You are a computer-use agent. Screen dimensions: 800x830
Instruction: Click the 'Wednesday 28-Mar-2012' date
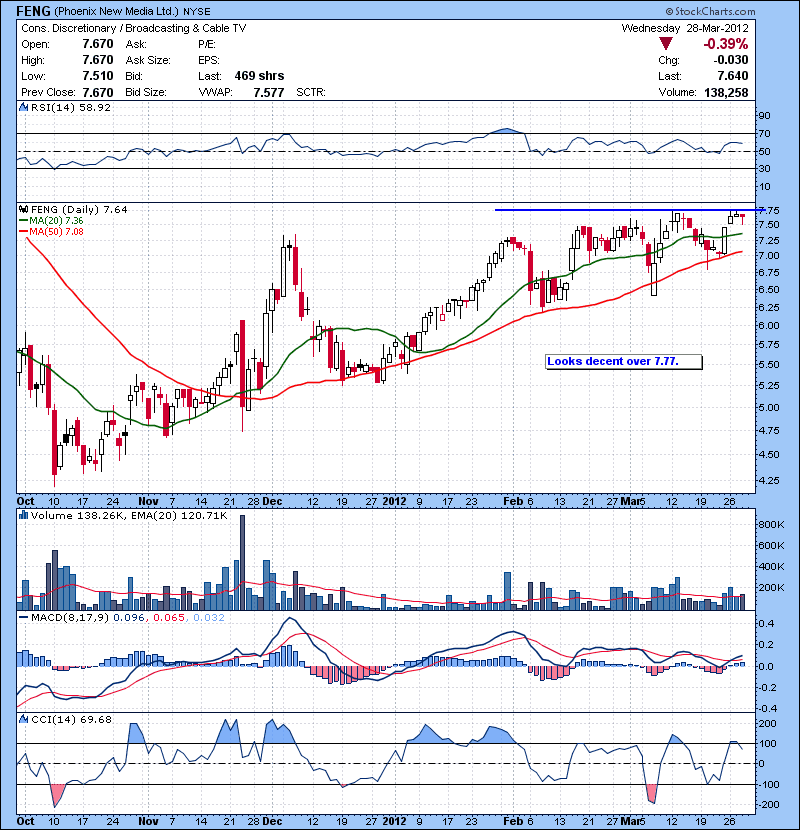click(685, 28)
